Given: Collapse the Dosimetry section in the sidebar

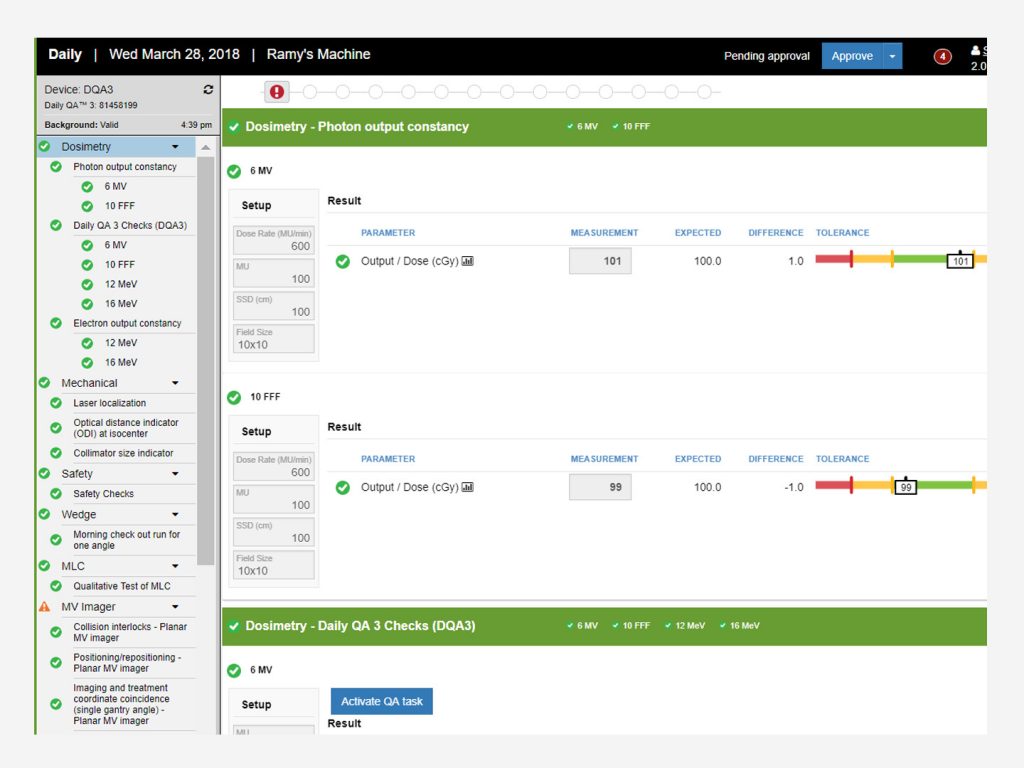Looking at the screenshot, I should point(175,147).
